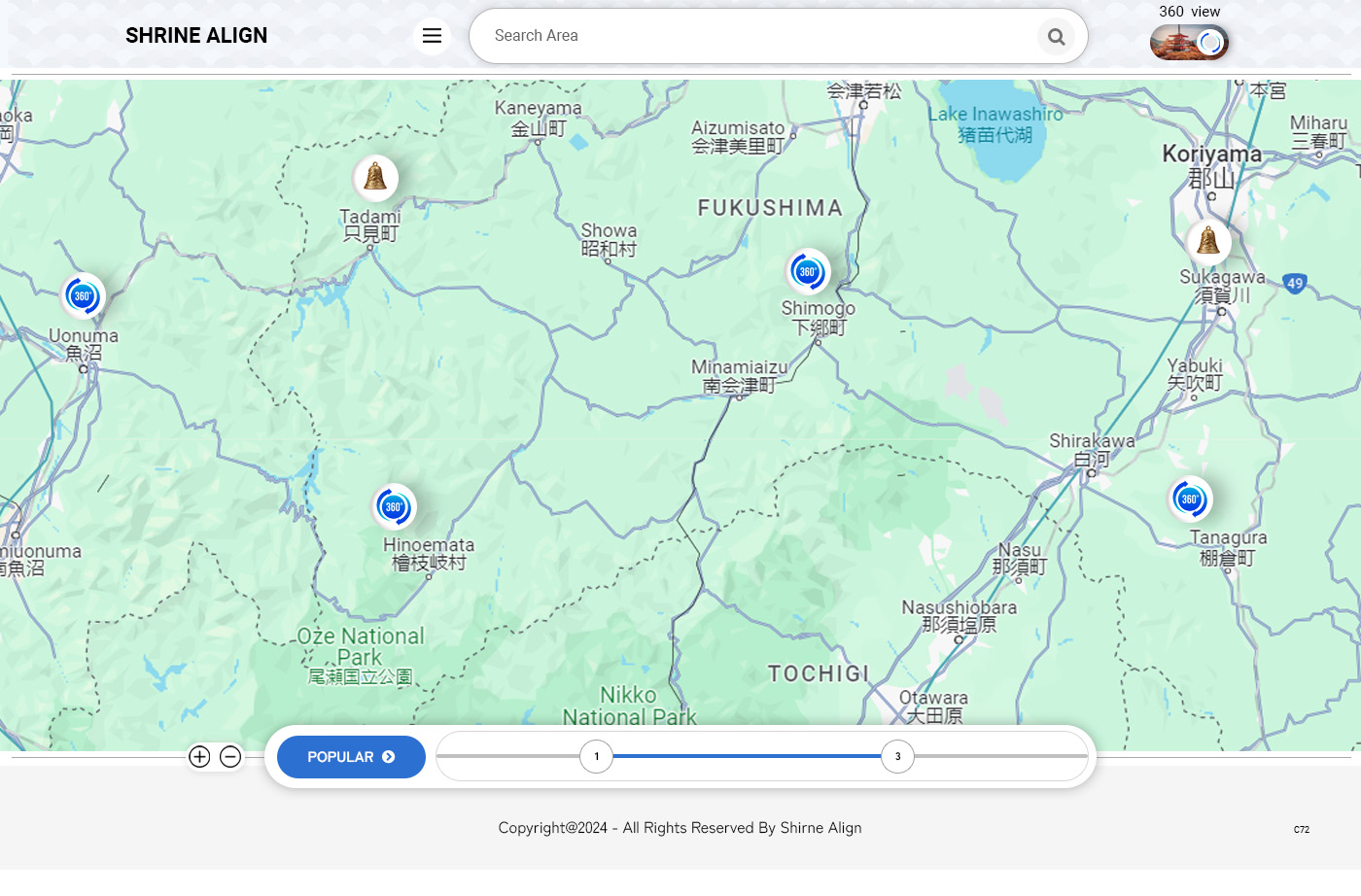This screenshot has width=1361, height=896.
Task: Click the Aizumisato label on map
Action: click(738, 137)
